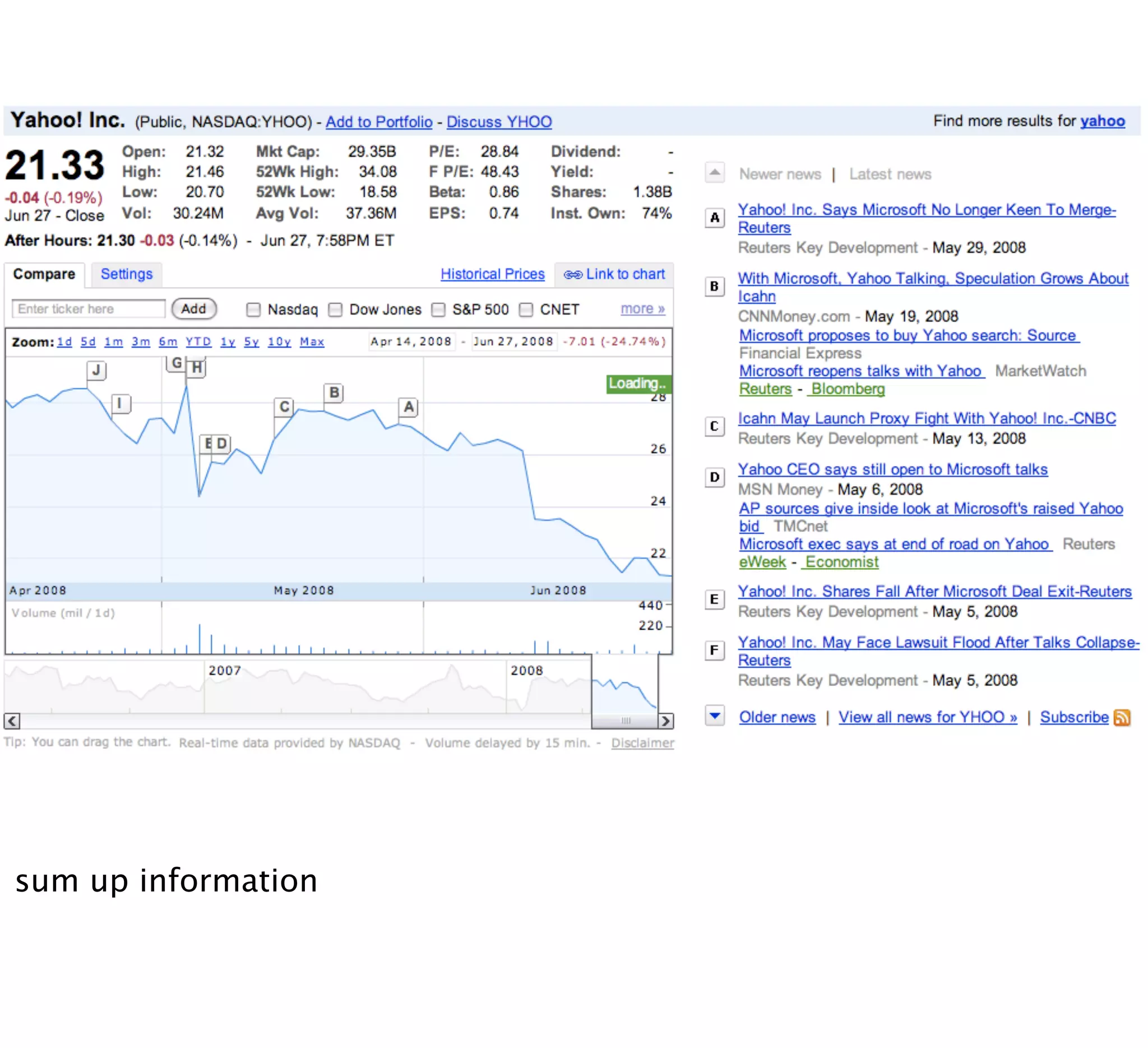Viewport: 1148px width, 1048px height.
Task: Click the right scroll arrow under the overview chart
Action: pos(665,721)
